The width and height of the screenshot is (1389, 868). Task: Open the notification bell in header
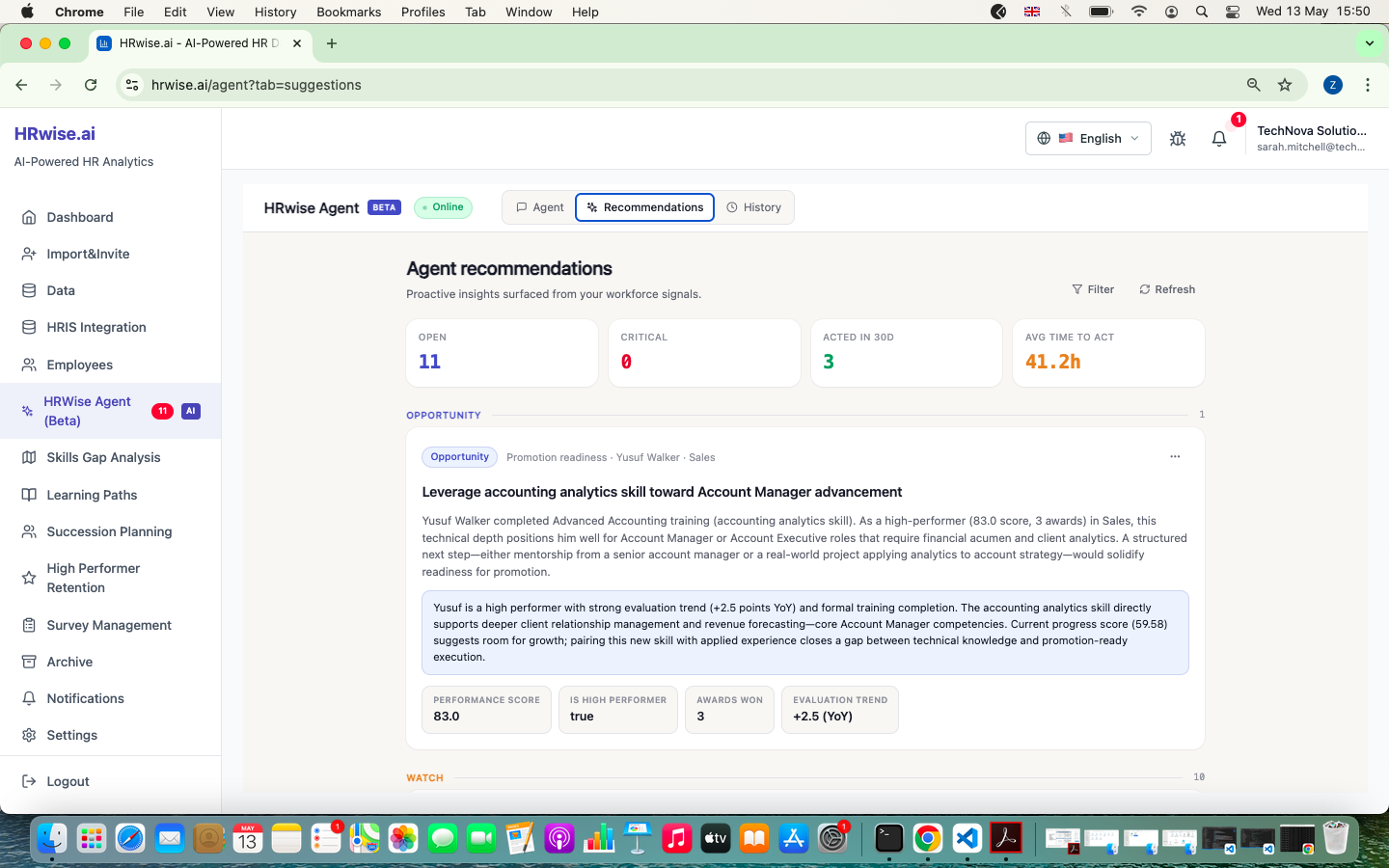coord(1219,139)
